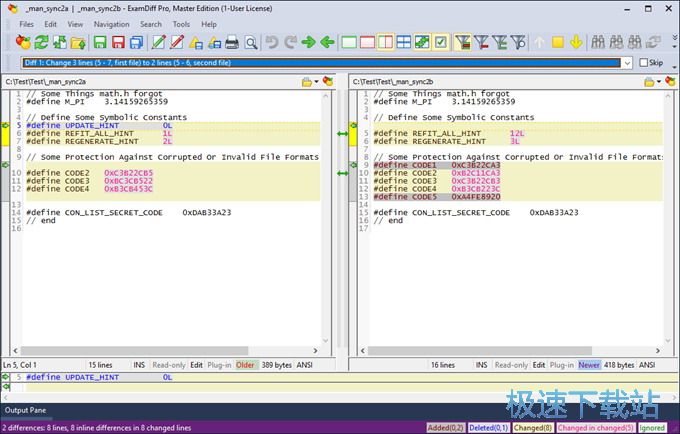Image resolution: width=680 pixels, height=434 pixels.
Task: Enable the Skip checkbox
Action: (x=643, y=62)
